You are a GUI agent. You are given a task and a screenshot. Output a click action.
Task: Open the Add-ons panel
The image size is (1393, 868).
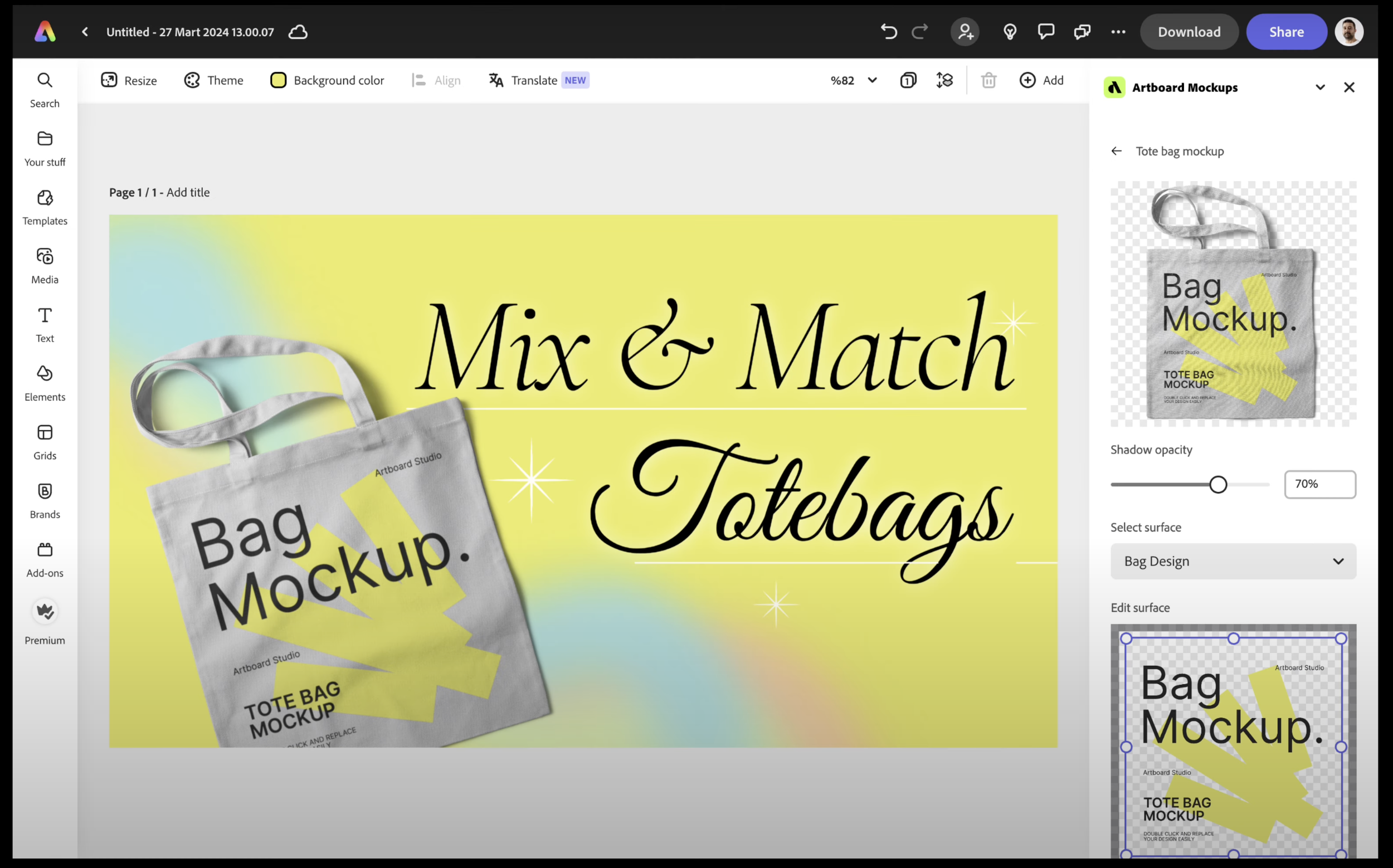point(45,560)
